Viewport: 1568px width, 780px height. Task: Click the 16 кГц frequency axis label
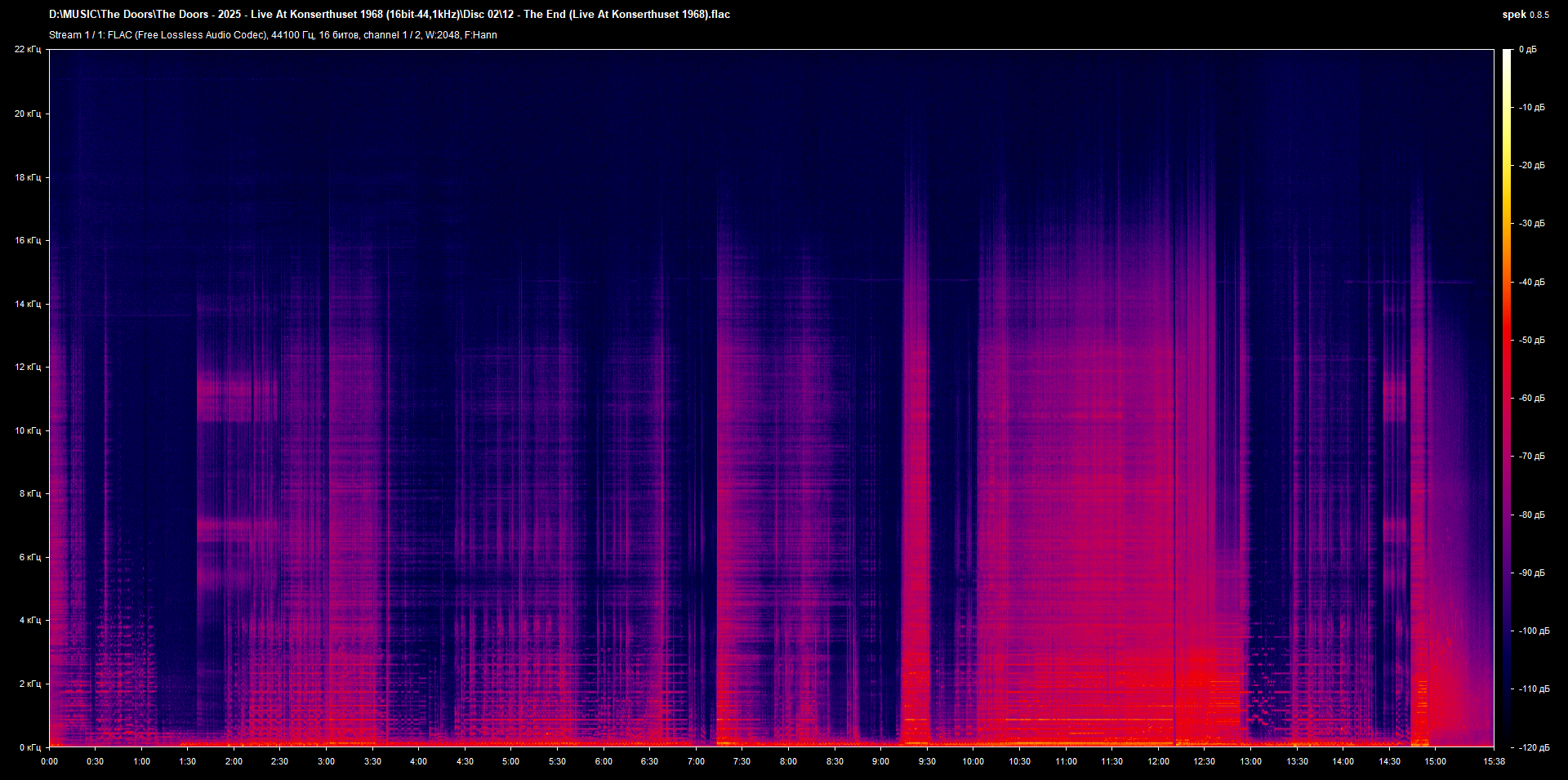coord(27,240)
